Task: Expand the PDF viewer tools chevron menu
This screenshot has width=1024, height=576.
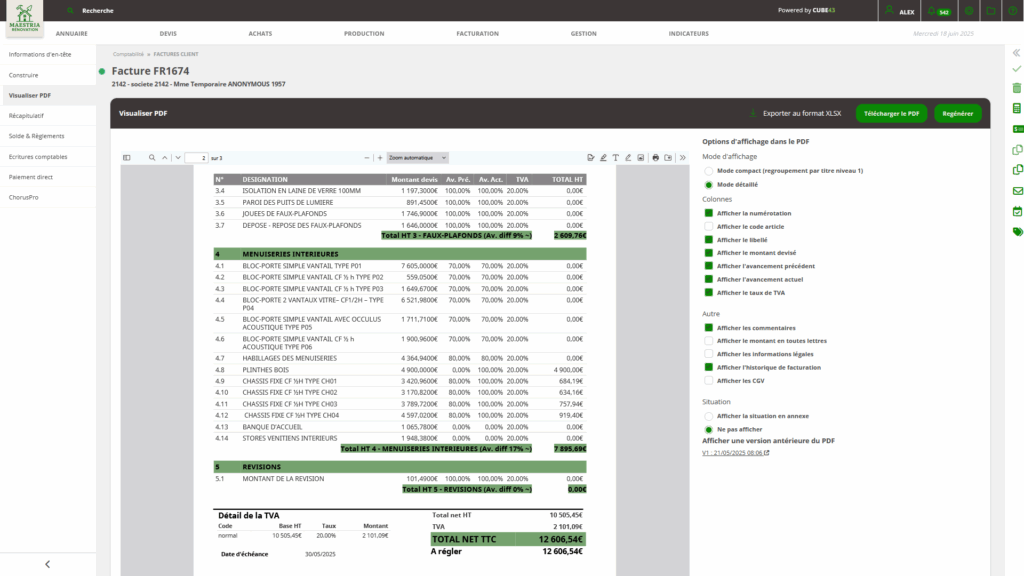Action: [682, 158]
